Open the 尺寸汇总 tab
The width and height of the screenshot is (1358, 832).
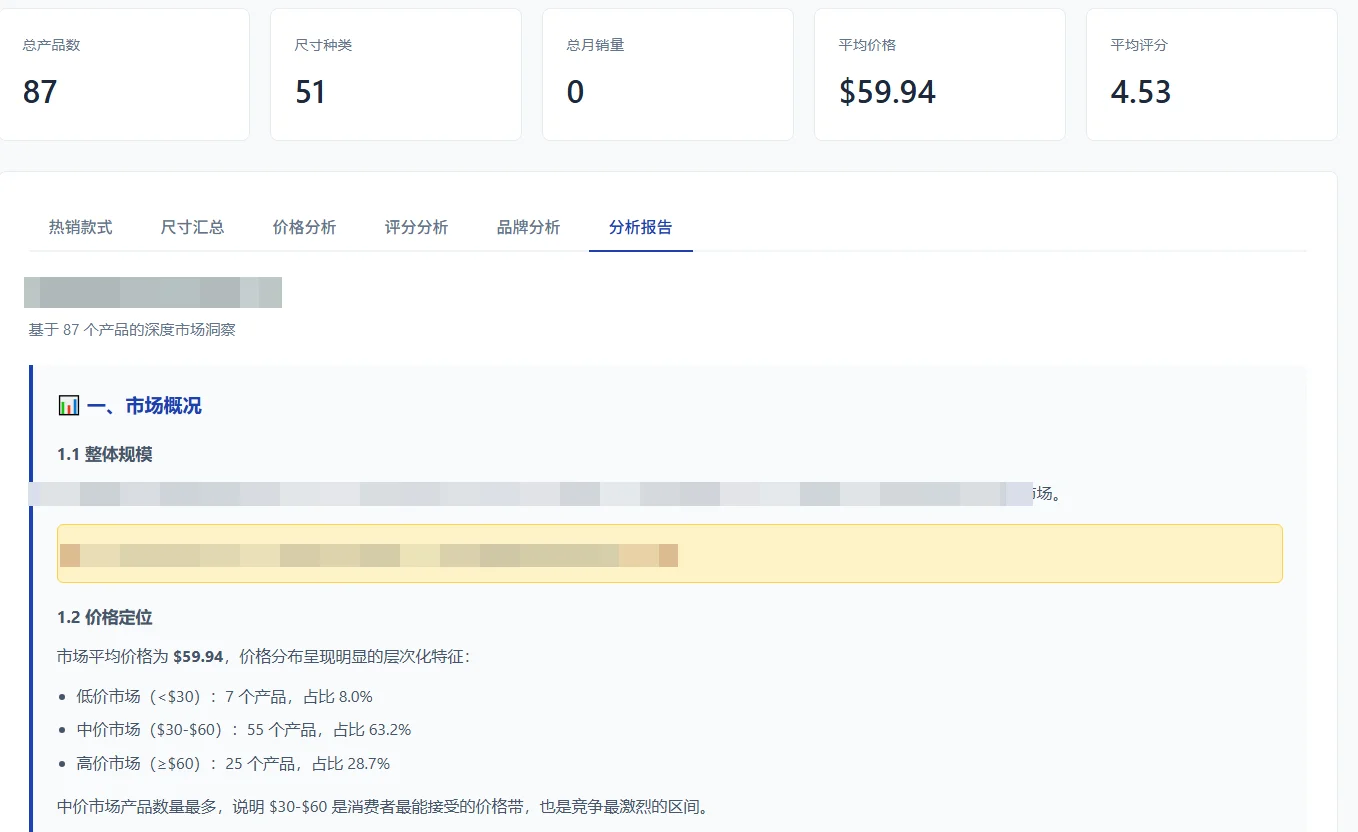tap(192, 227)
